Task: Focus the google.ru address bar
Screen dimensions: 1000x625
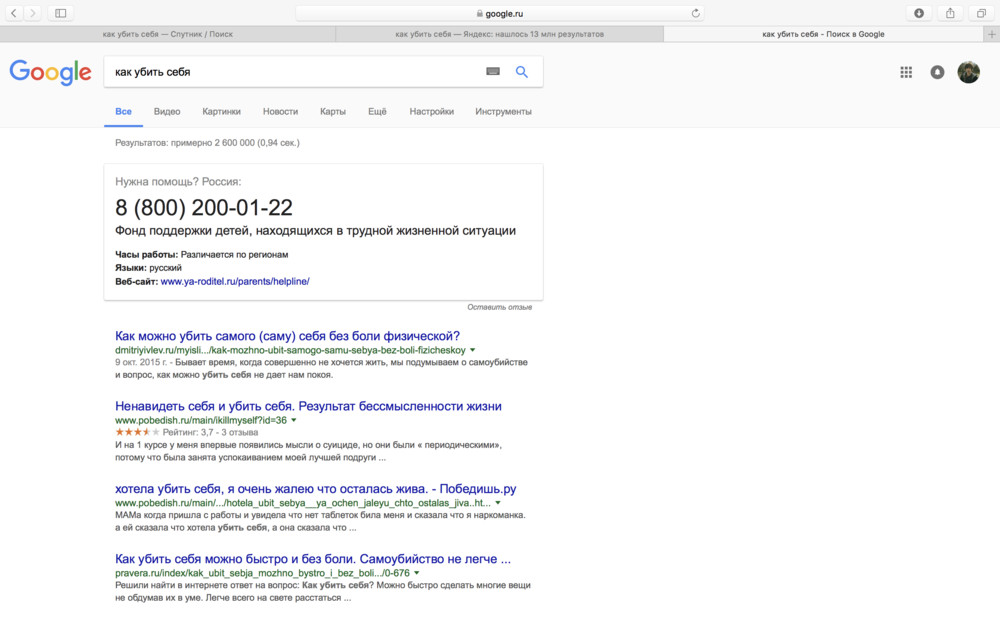Action: pyautogui.click(x=500, y=13)
